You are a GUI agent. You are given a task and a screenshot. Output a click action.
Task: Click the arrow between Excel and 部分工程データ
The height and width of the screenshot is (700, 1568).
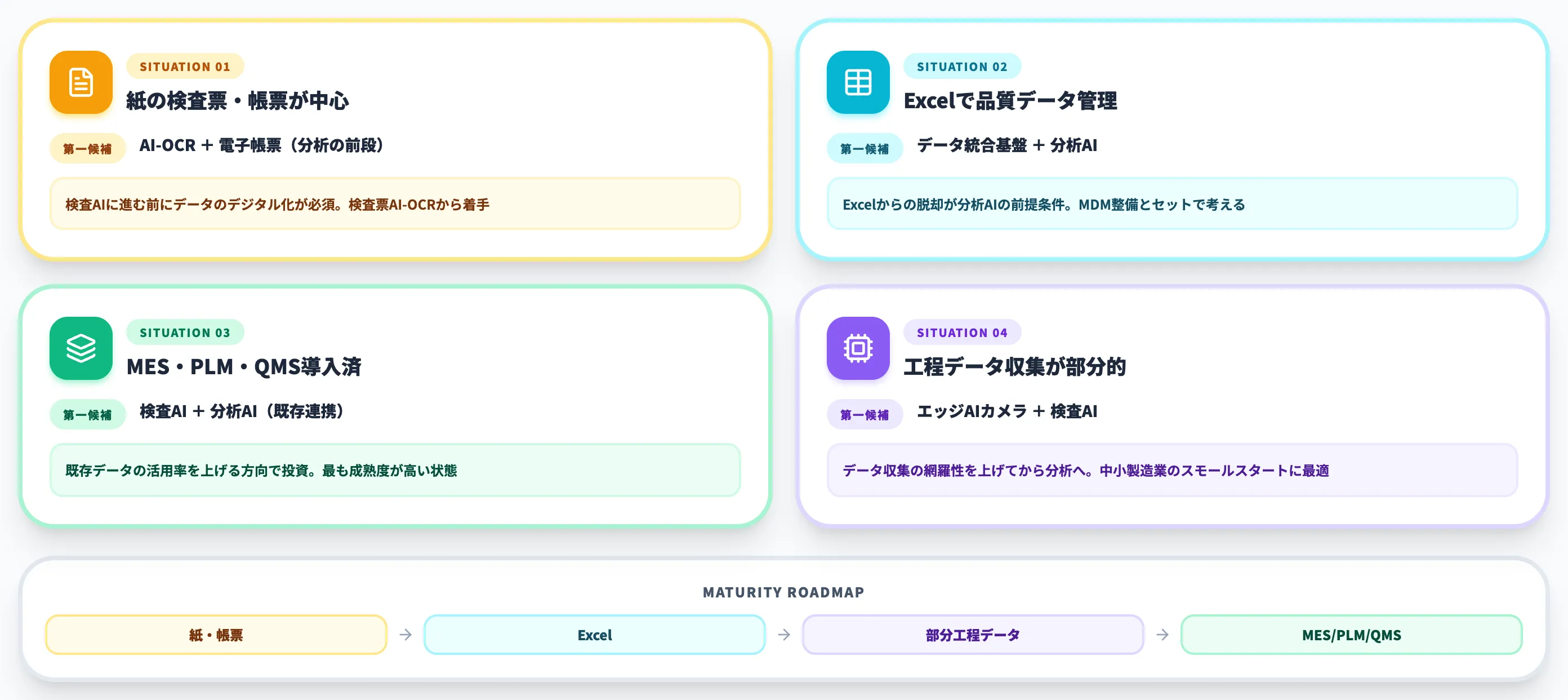coord(784,635)
